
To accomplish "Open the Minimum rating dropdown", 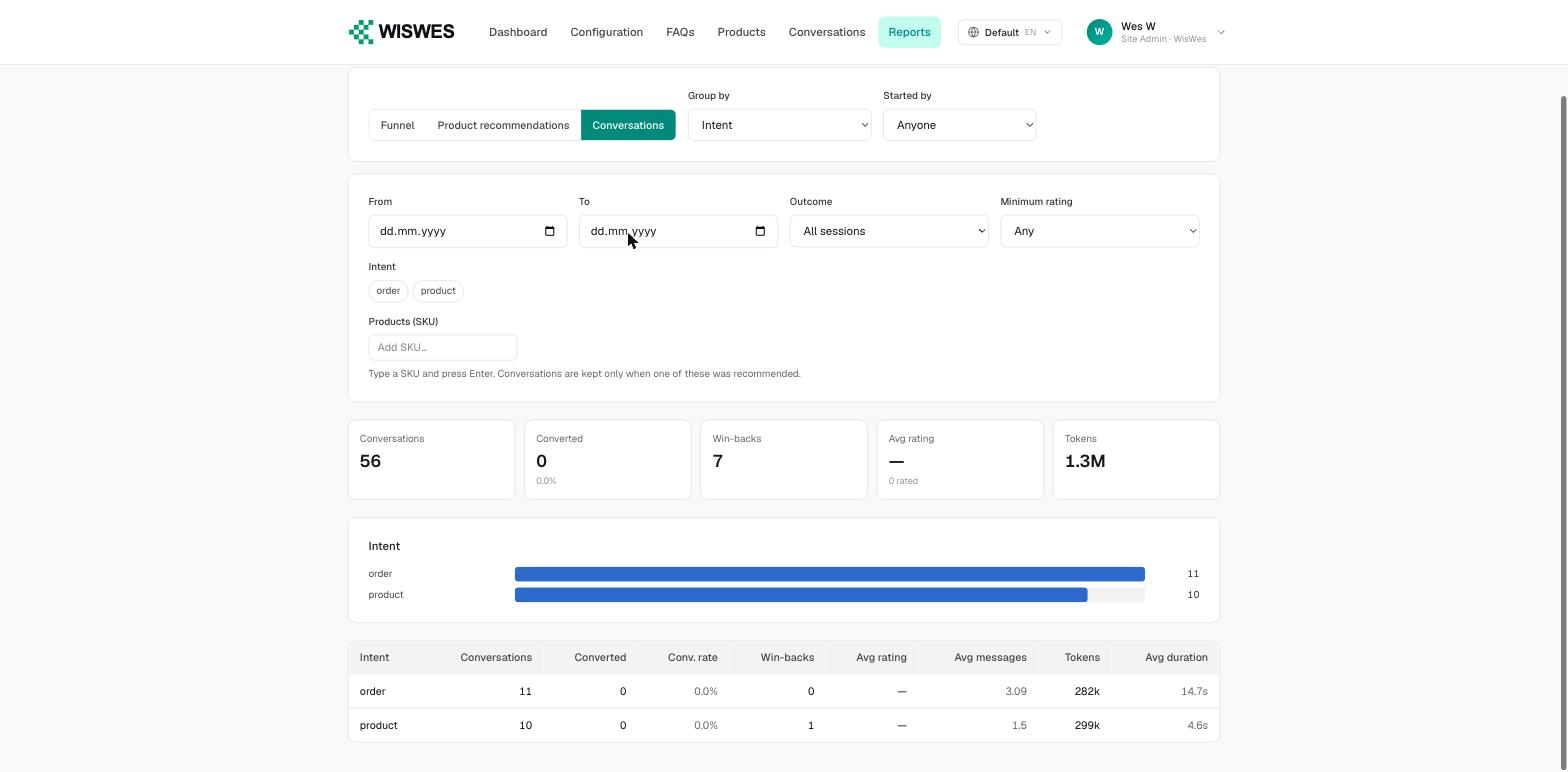I will pos(1100,231).
